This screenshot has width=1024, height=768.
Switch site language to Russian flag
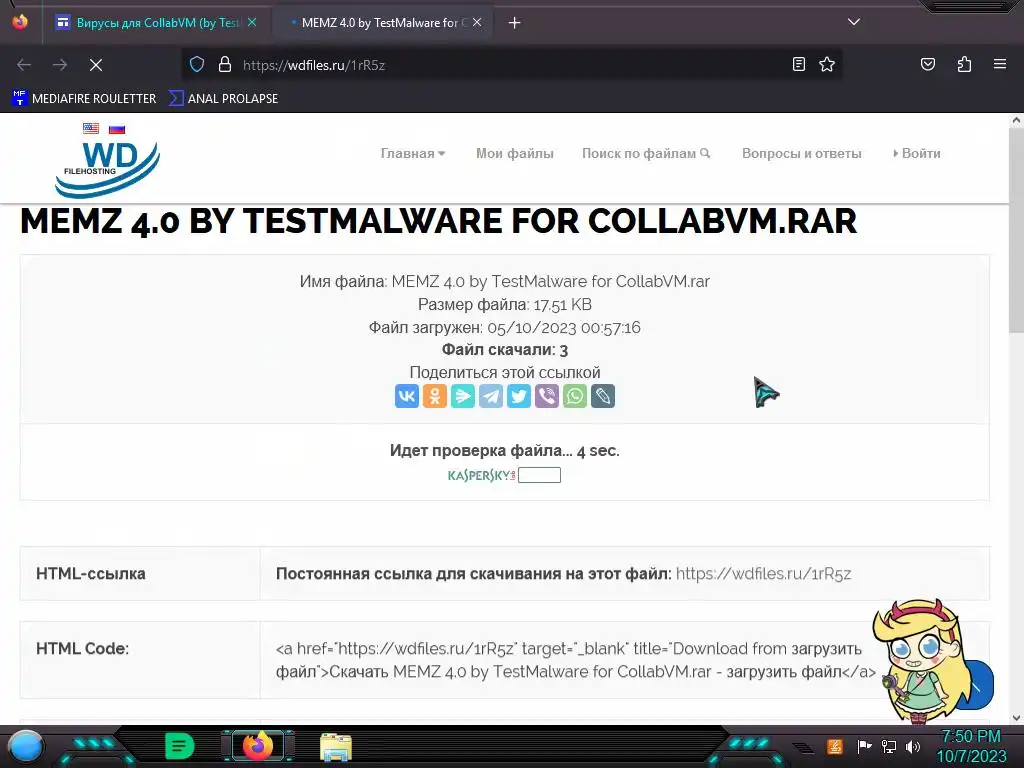click(x=117, y=128)
